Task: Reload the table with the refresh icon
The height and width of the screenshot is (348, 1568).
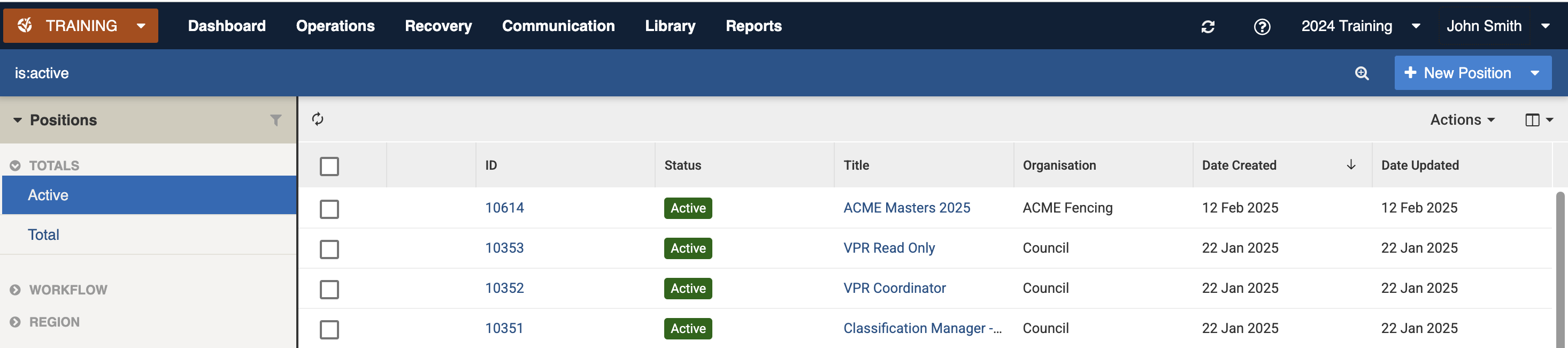Action: (318, 119)
